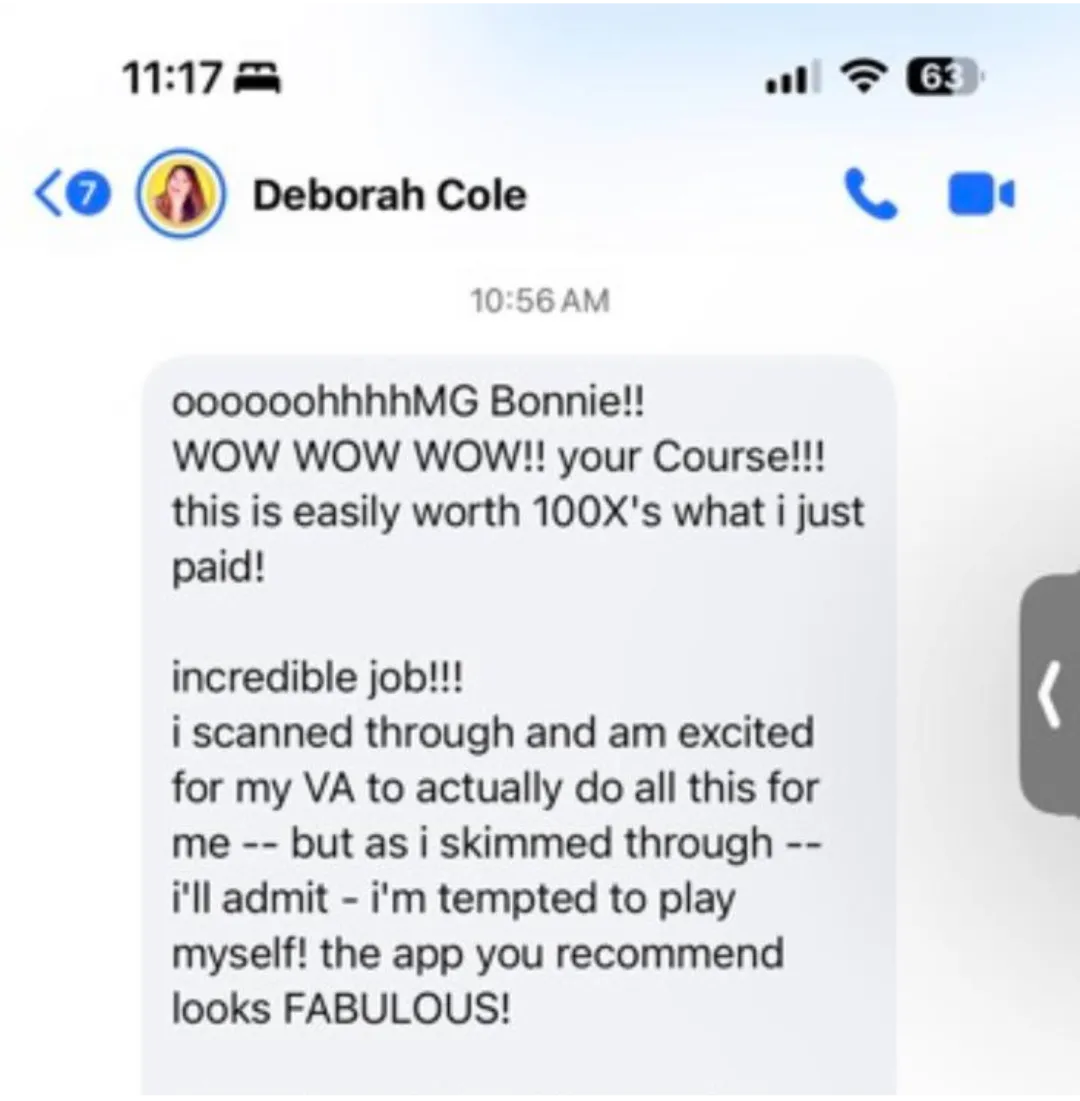Tap the "ooooohhhhMG Bonnie!!" opening line
This screenshot has width=1080, height=1101.
pos(408,402)
